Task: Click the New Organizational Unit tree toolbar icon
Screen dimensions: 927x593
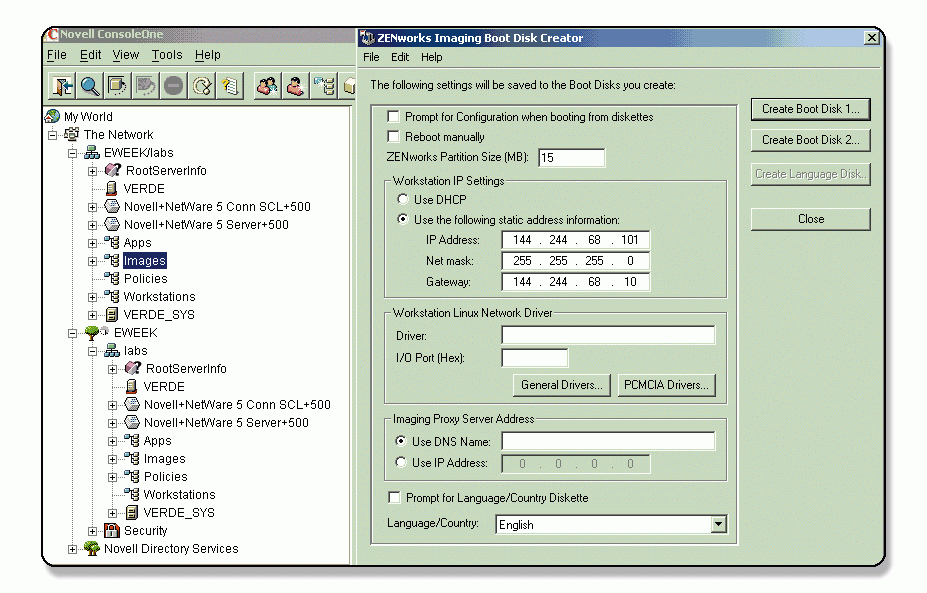Action: [324, 86]
